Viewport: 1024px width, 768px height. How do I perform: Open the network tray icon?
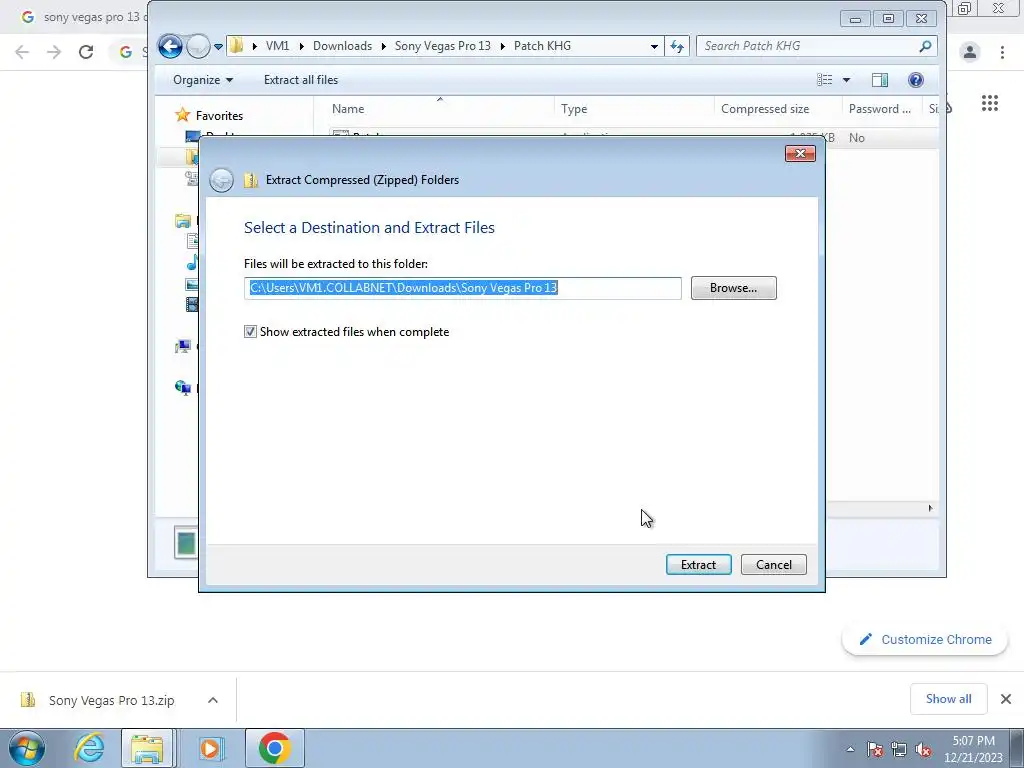(x=899, y=749)
